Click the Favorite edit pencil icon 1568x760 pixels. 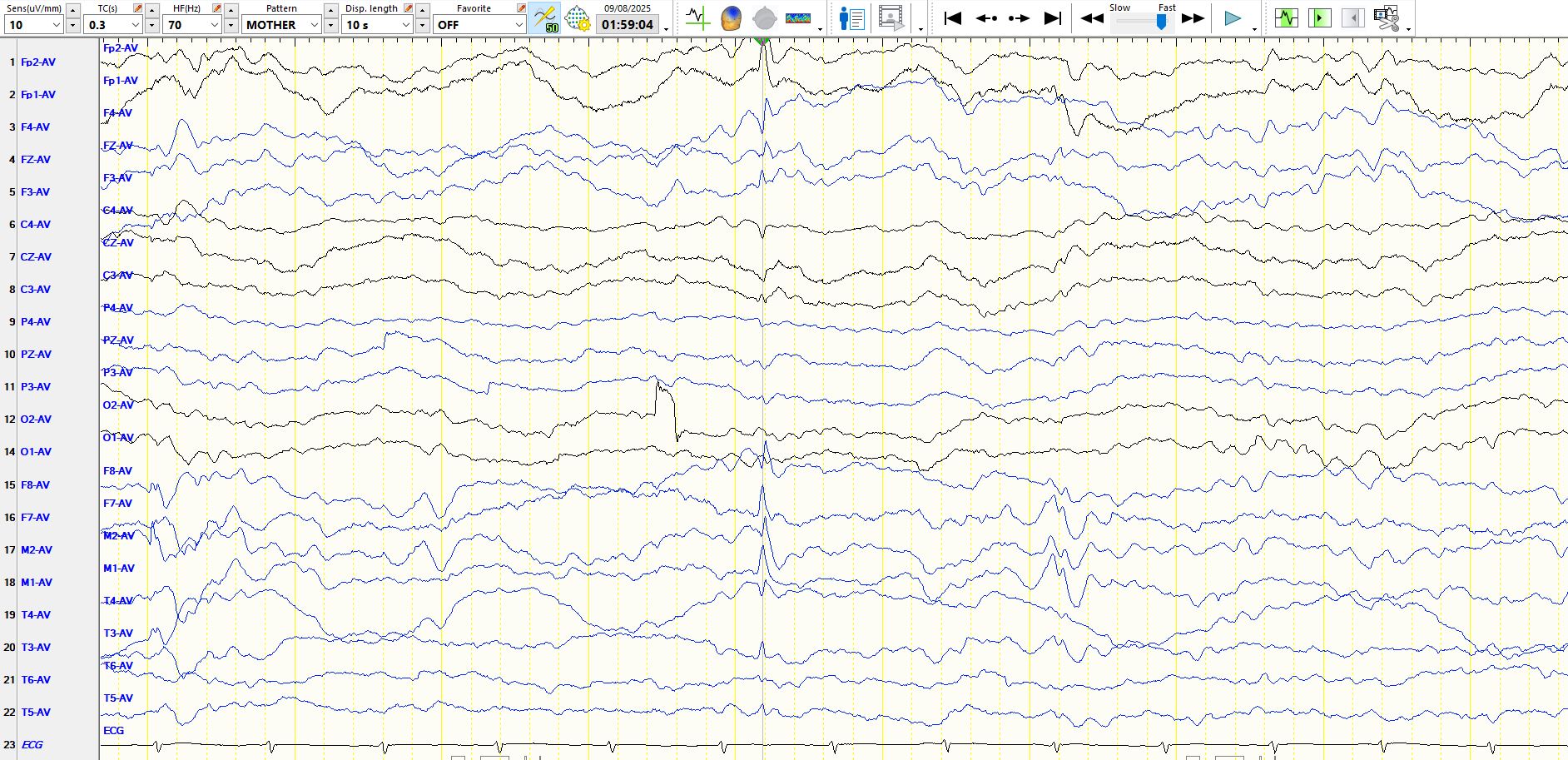[x=521, y=8]
